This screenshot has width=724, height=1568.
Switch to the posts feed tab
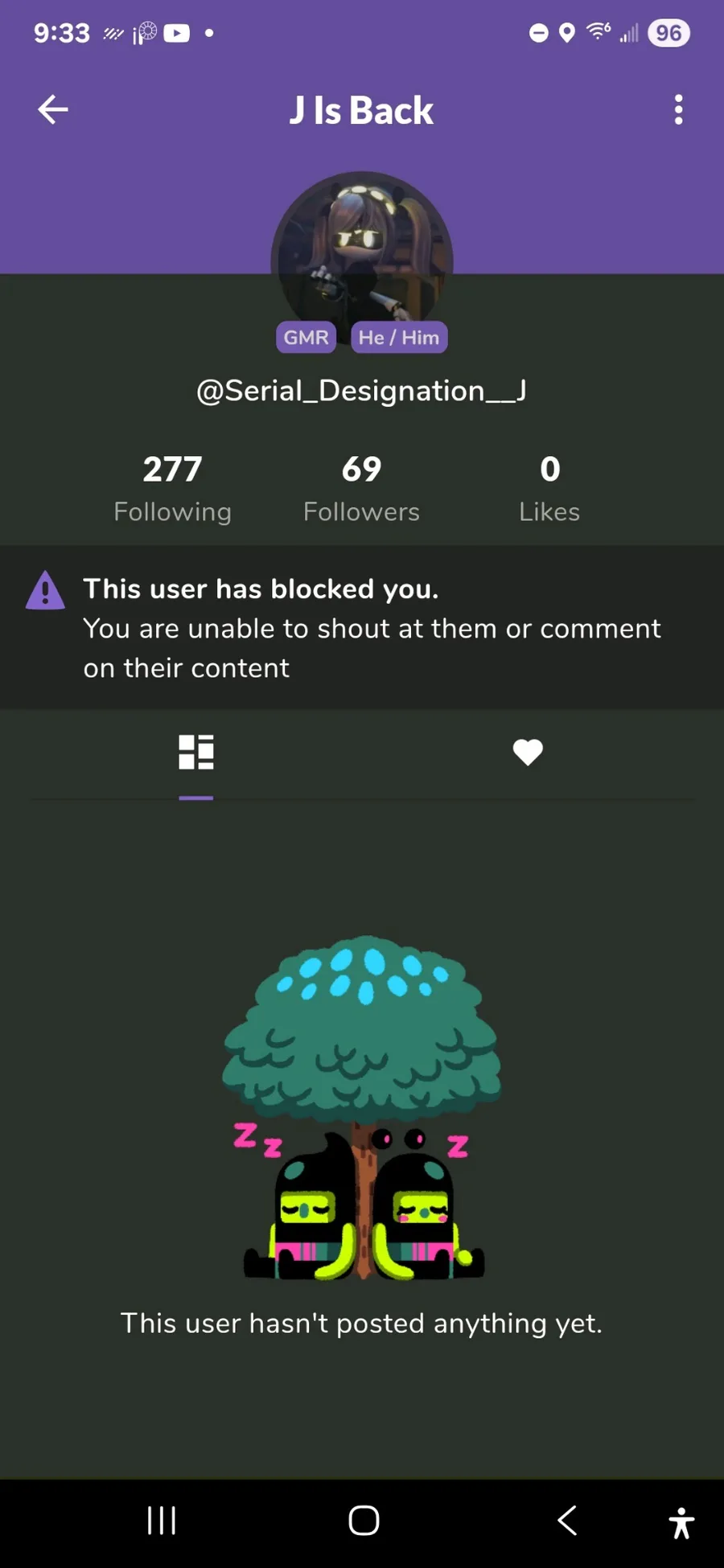[x=196, y=753]
